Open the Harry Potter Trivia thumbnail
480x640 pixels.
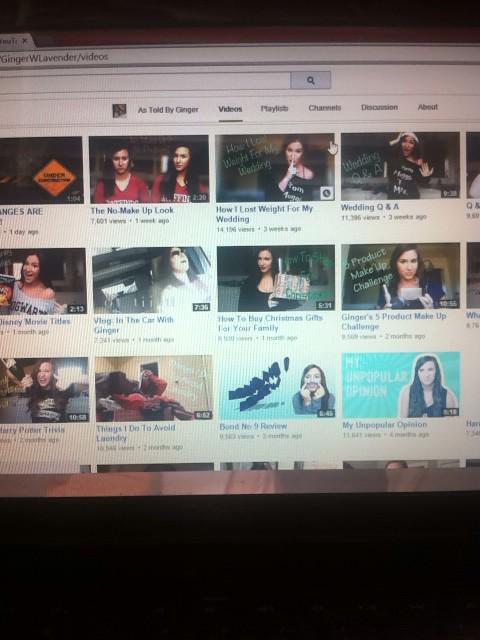[44, 390]
